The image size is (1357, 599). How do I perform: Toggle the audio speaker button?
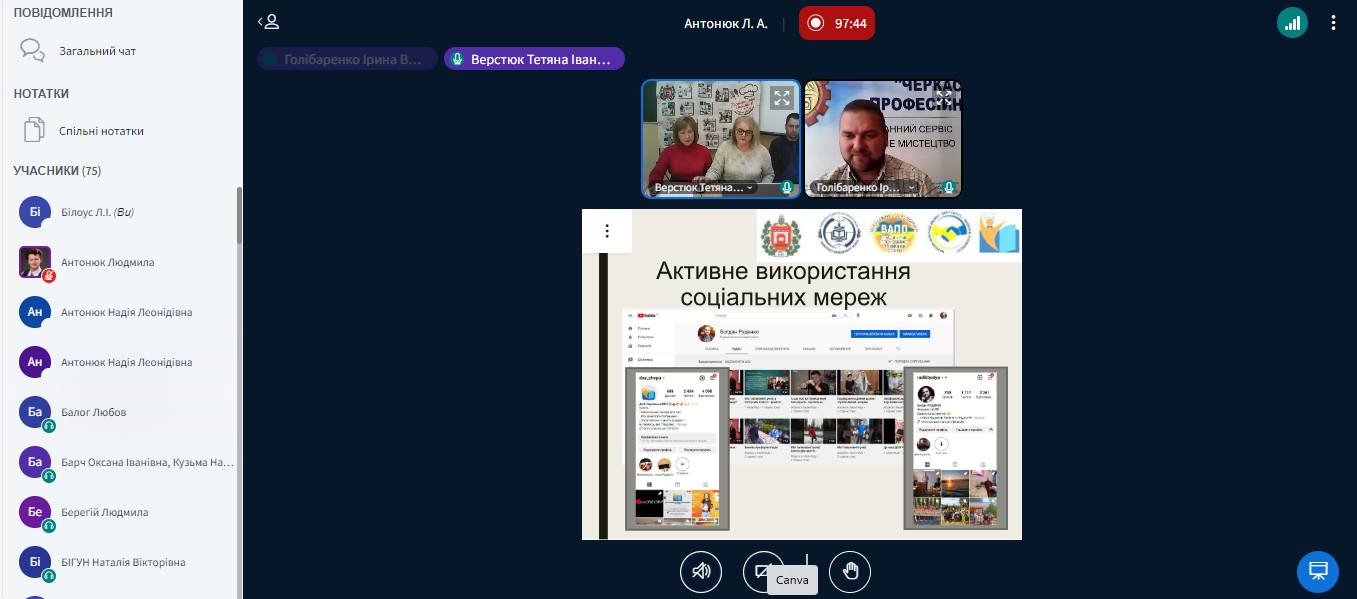click(701, 572)
